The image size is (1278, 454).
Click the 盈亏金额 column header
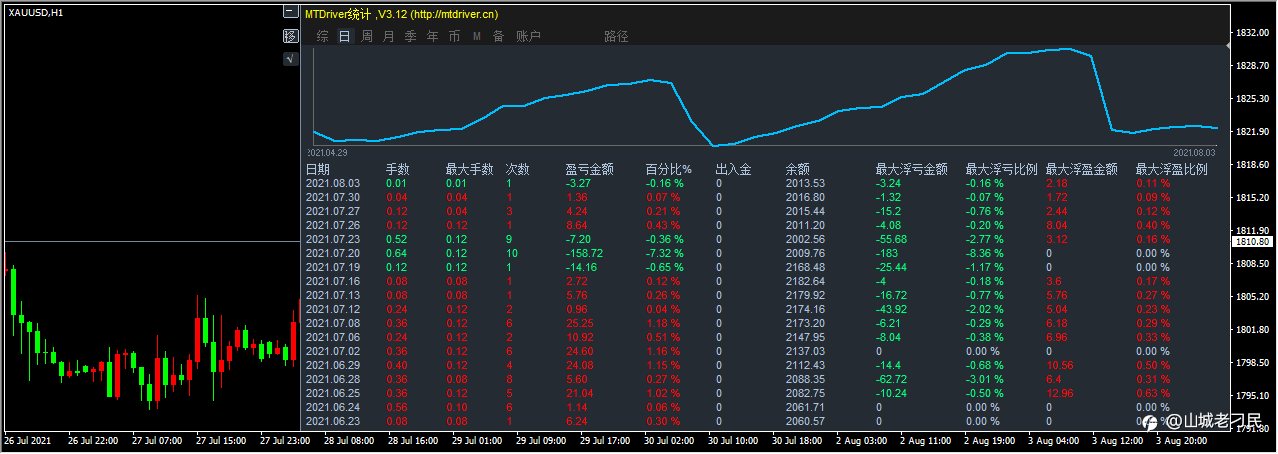click(590, 170)
